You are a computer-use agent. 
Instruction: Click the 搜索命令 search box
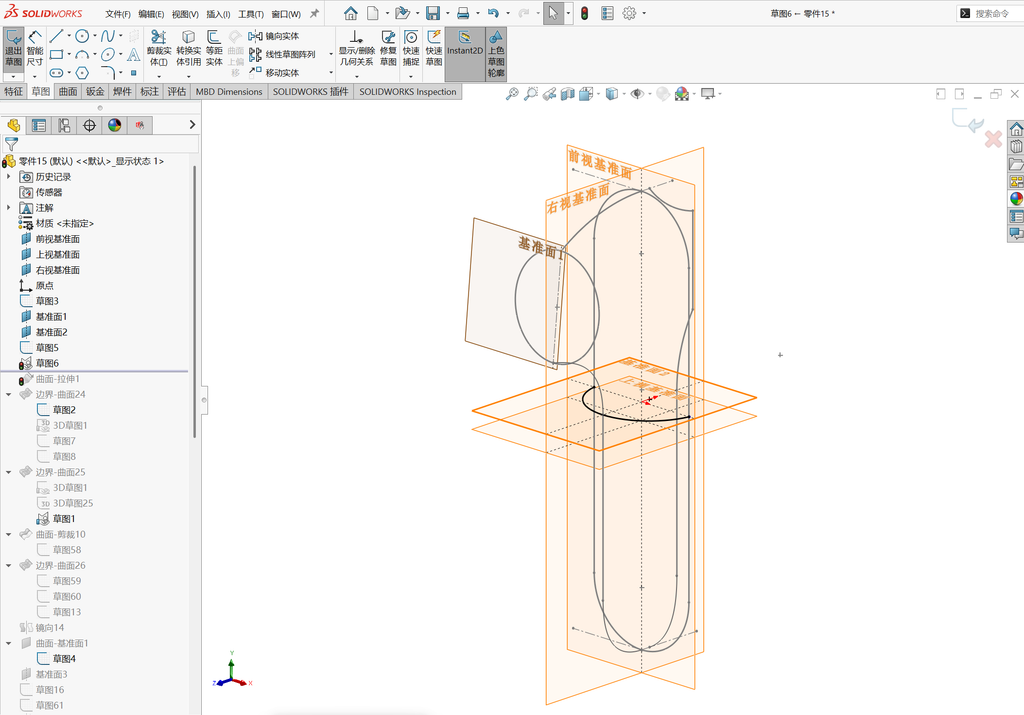point(989,13)
